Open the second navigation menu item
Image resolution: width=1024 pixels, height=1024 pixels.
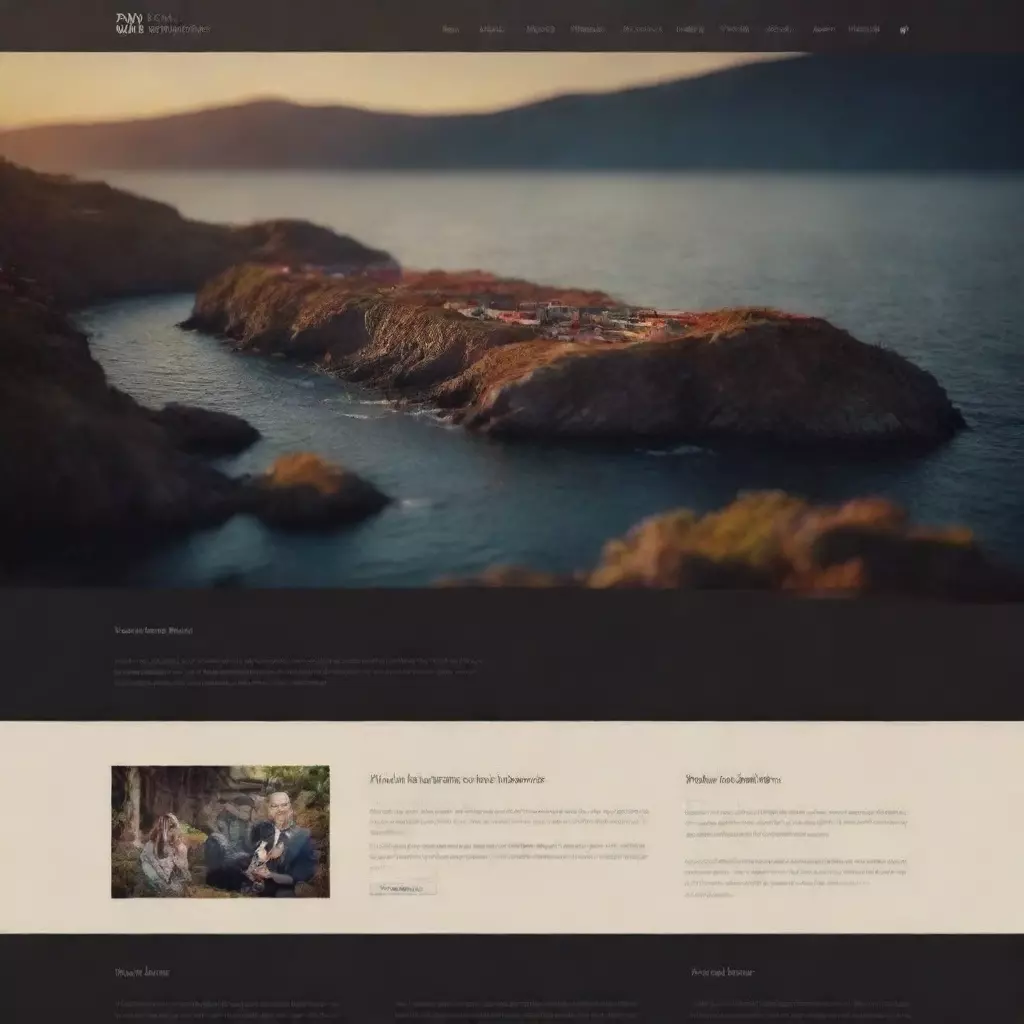[492, 29]
